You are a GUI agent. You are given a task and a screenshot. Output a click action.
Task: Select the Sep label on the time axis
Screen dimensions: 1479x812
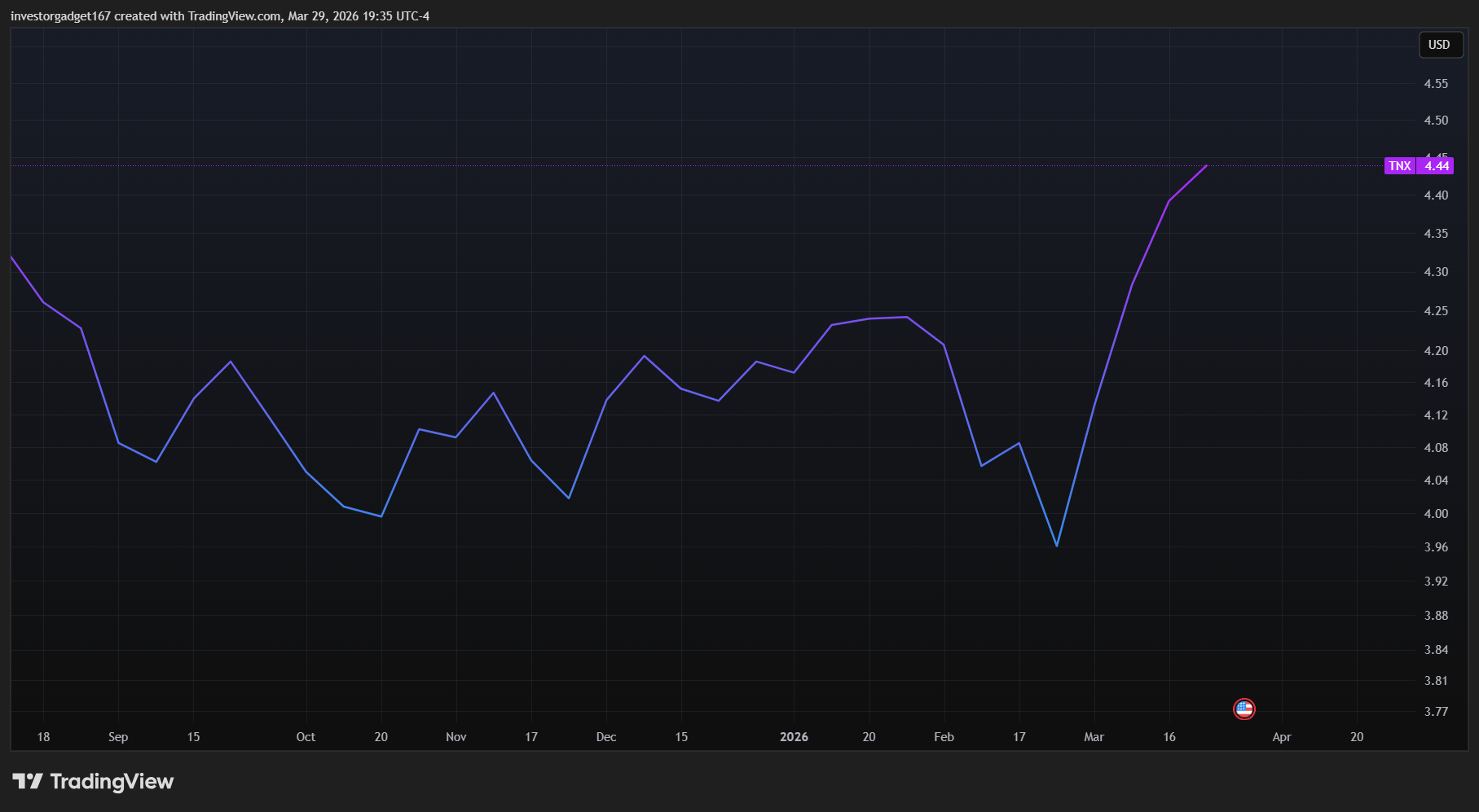118,737
